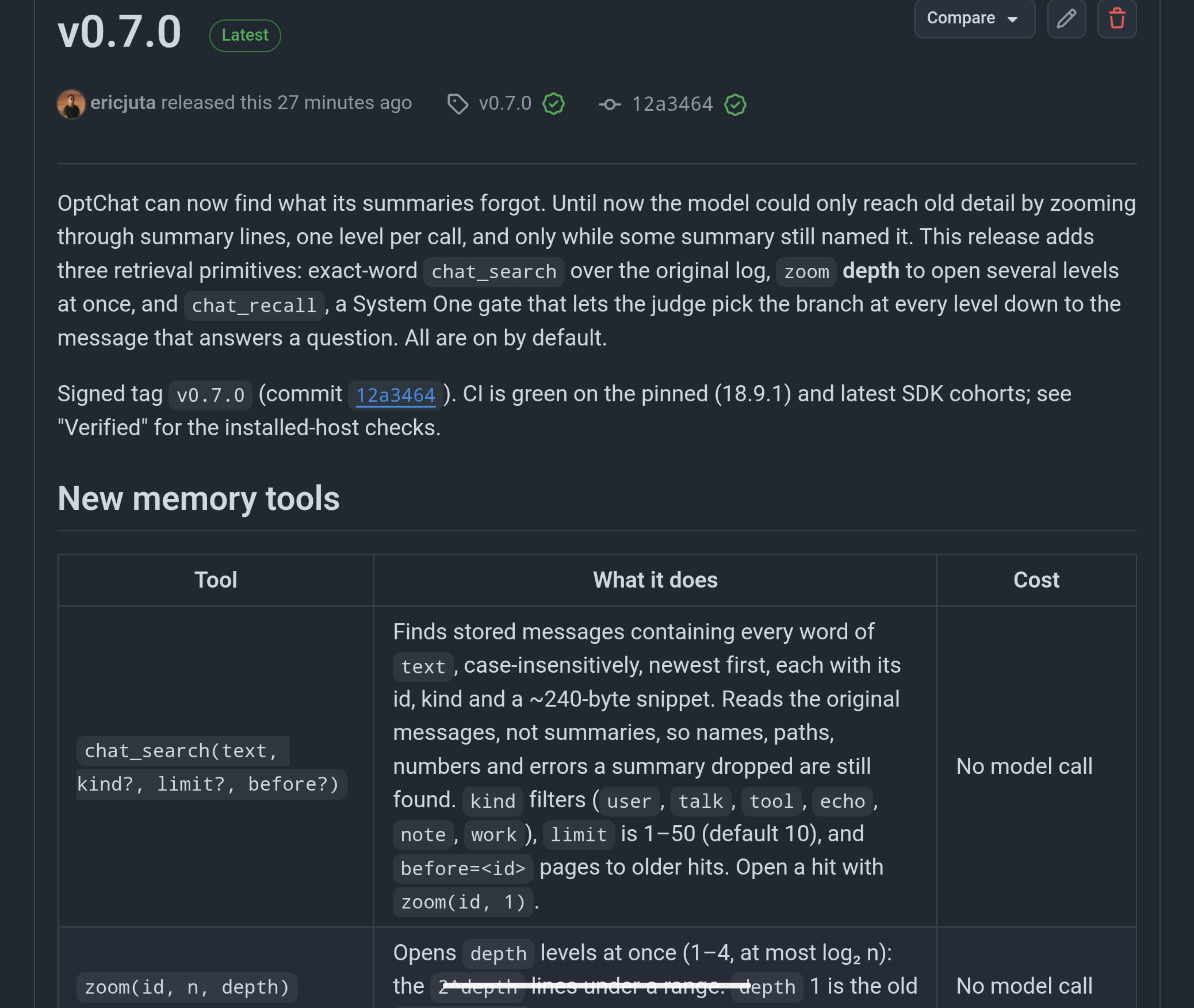This screenshot has width=1194, height=1008.
Task: Click the red trash delete release icon
Action: click(x=1117, y=18)
